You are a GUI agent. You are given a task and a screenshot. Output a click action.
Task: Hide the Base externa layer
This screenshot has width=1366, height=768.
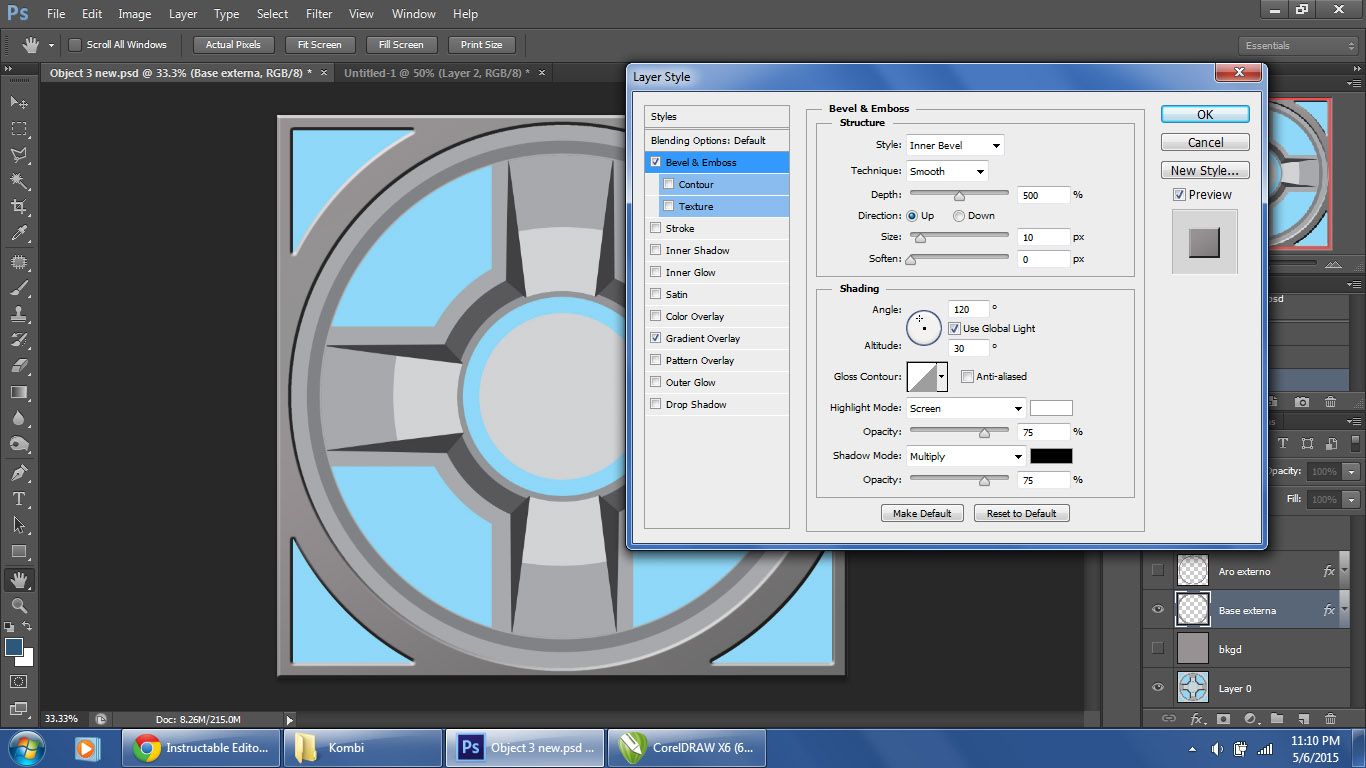click(1158, 610)
